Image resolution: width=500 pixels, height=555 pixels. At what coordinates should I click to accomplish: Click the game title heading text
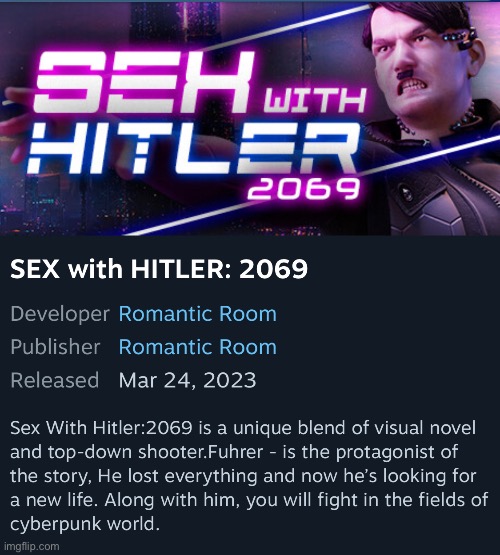159,269
